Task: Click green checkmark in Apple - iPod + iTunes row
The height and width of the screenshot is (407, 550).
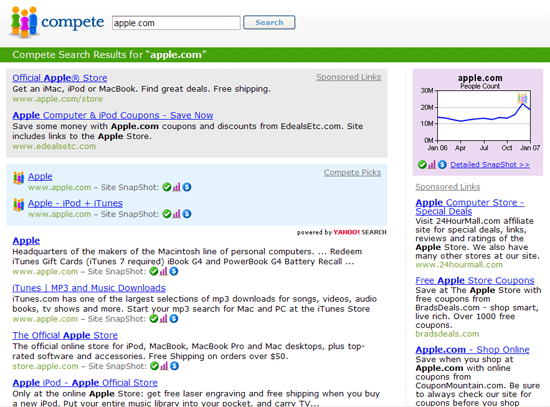Action: [x=167, y=214]
